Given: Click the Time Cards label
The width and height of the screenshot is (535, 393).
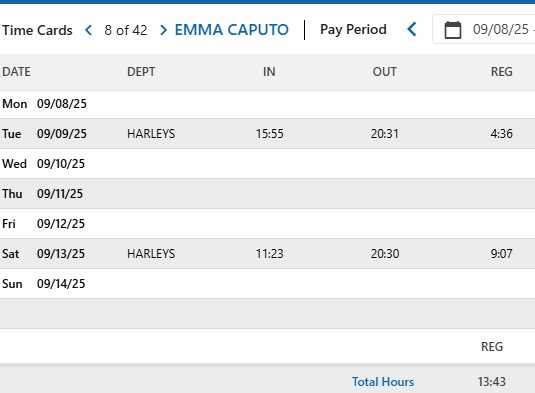Looking at the screenshot, I should [x=37, y=30].
